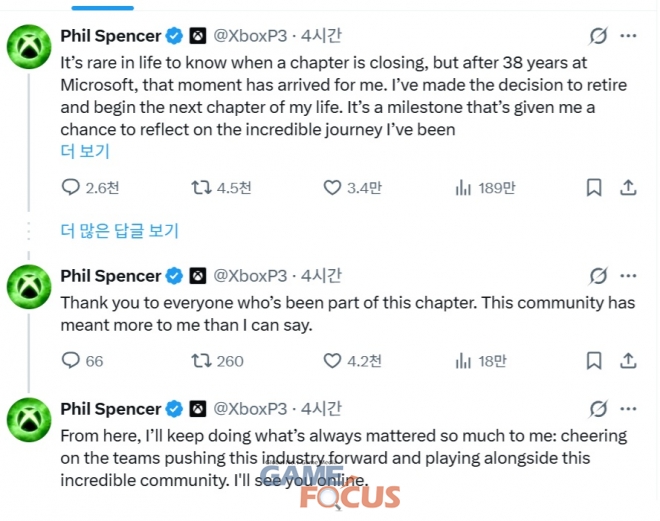This screenshot has width=660, height=521.
Task: Open more options on the third tweet
Action: [628, 408]
